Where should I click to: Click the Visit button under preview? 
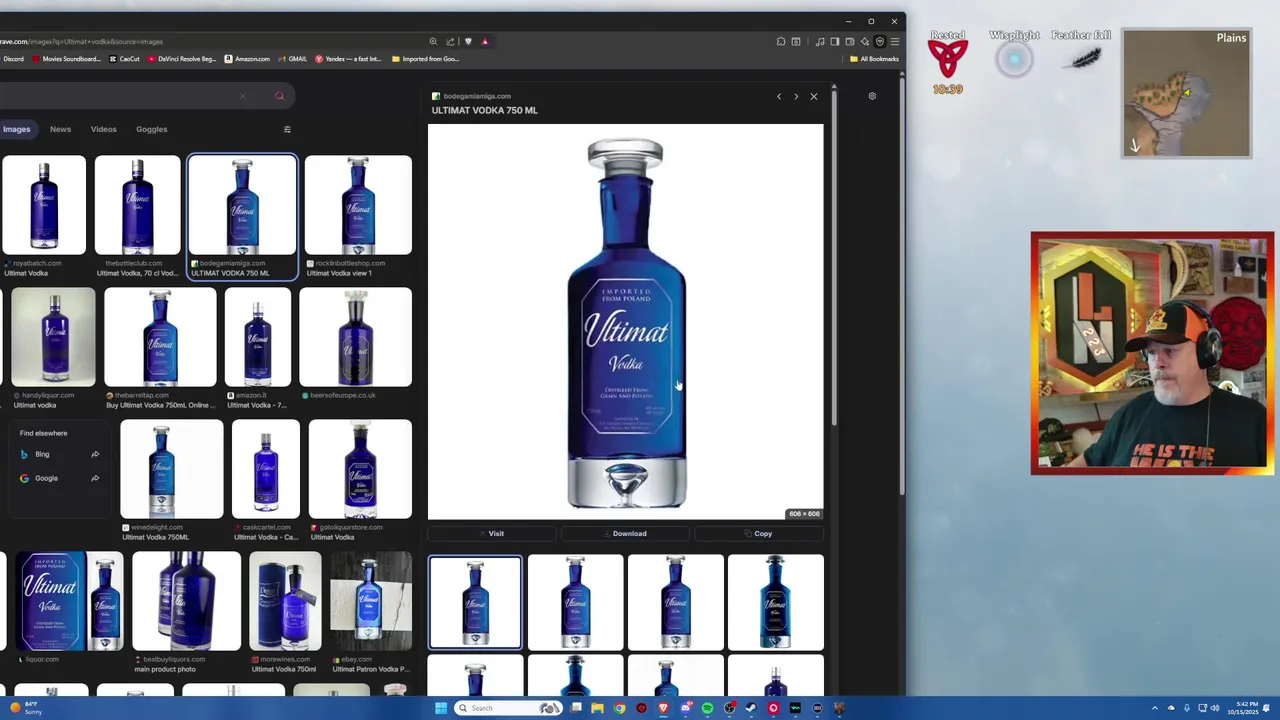coord(493,534)
